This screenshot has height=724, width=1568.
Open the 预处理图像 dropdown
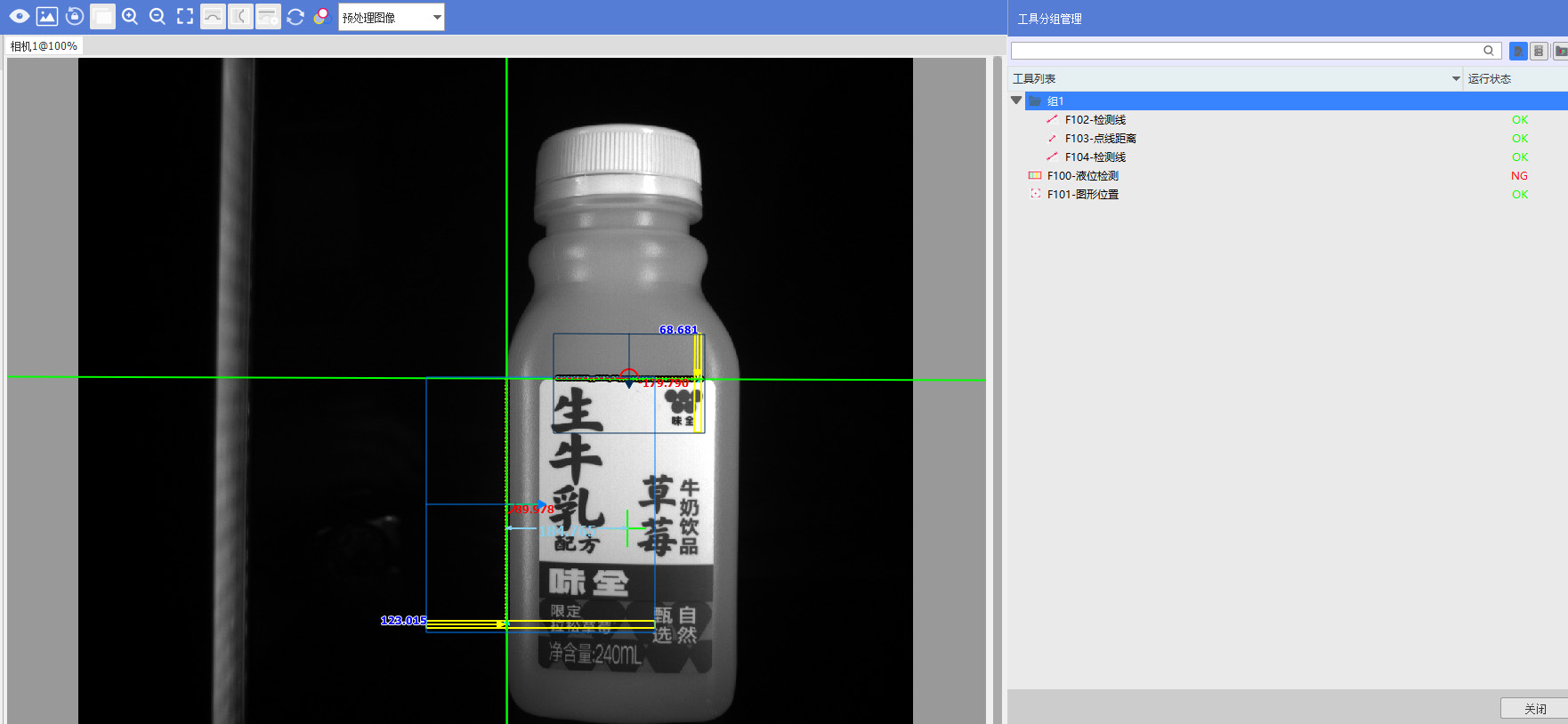coord(392,17)
